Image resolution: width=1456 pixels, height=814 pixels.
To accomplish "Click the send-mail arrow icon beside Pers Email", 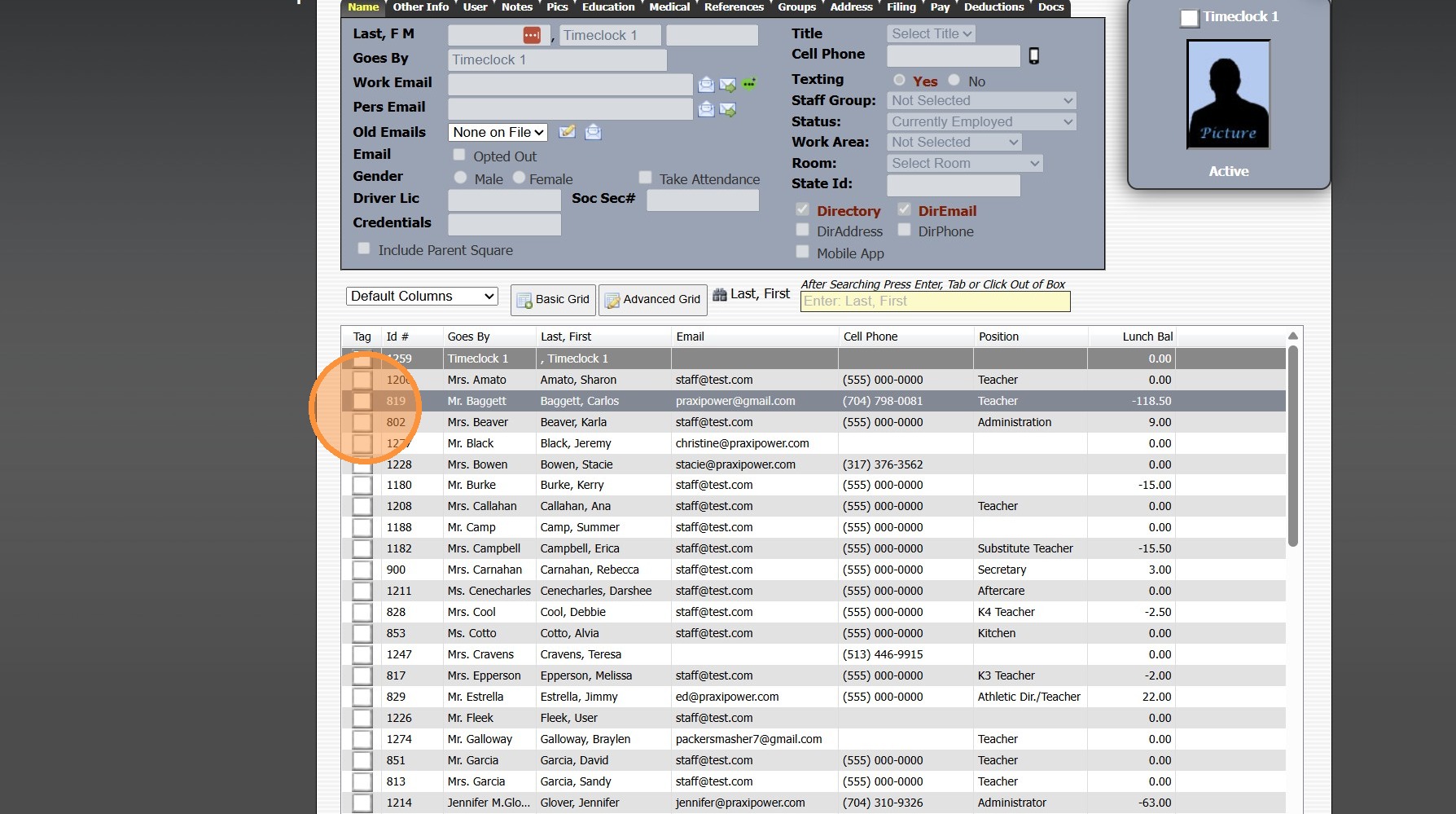I will pos(728,109).
